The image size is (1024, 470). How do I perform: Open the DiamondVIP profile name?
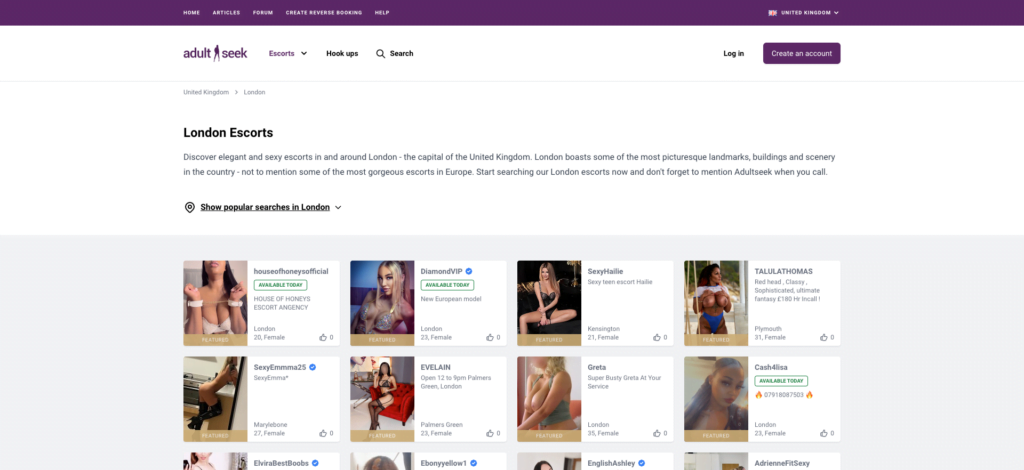point(441,272)
